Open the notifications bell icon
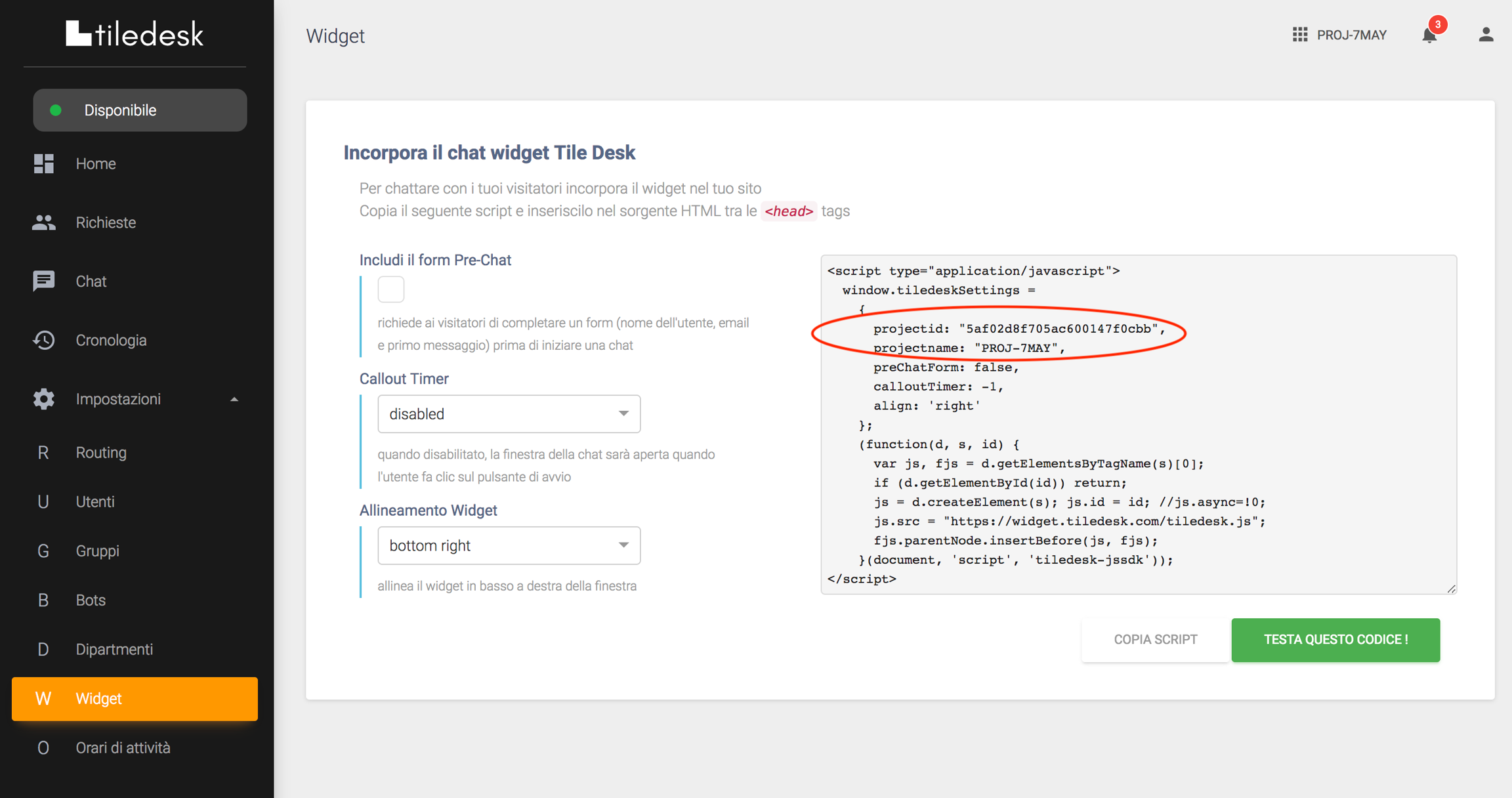 [1429, 35]
